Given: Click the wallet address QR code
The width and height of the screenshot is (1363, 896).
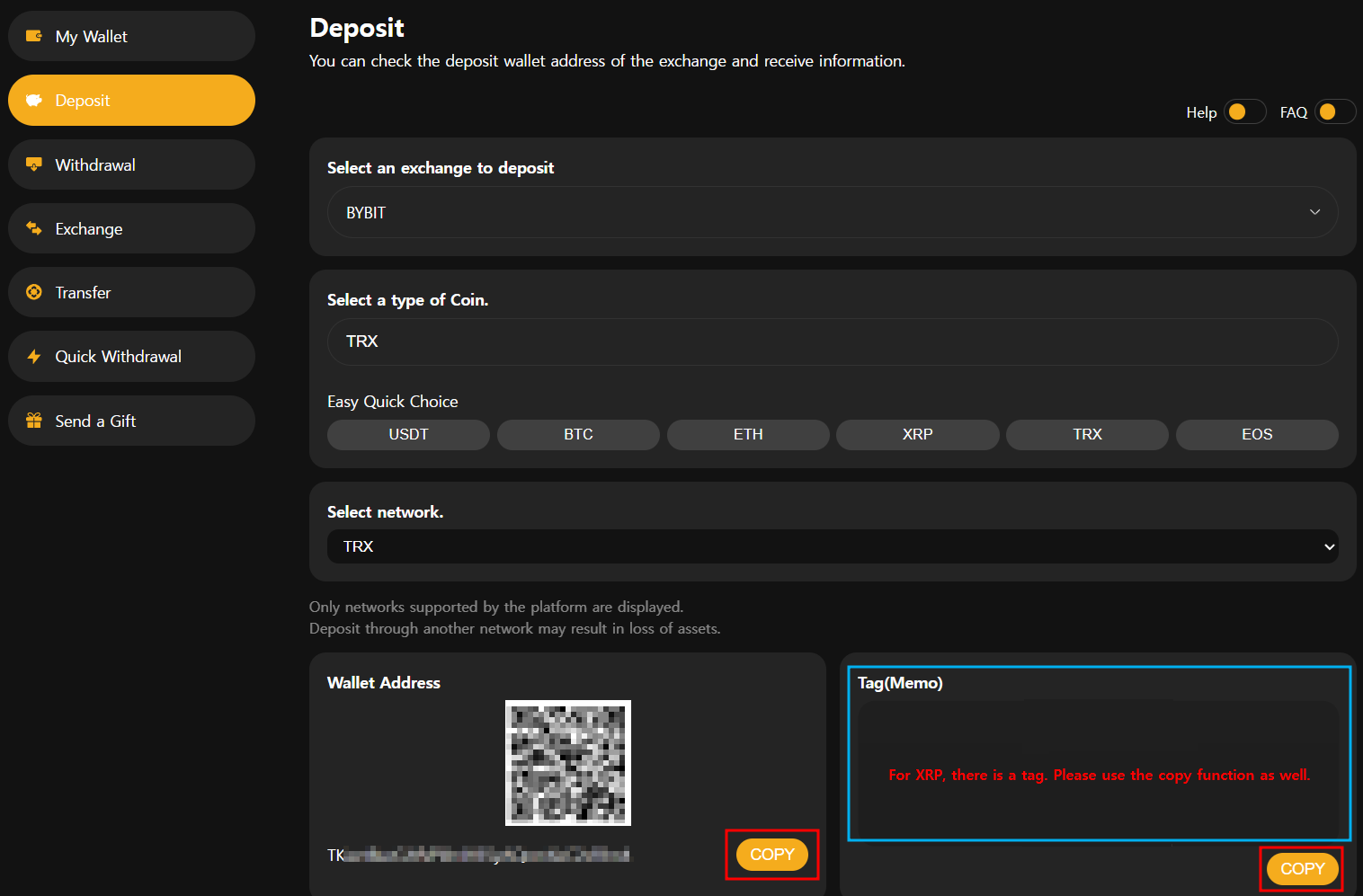Looking at the screenshot, I should pyautogui.click(x=567, y=763).
